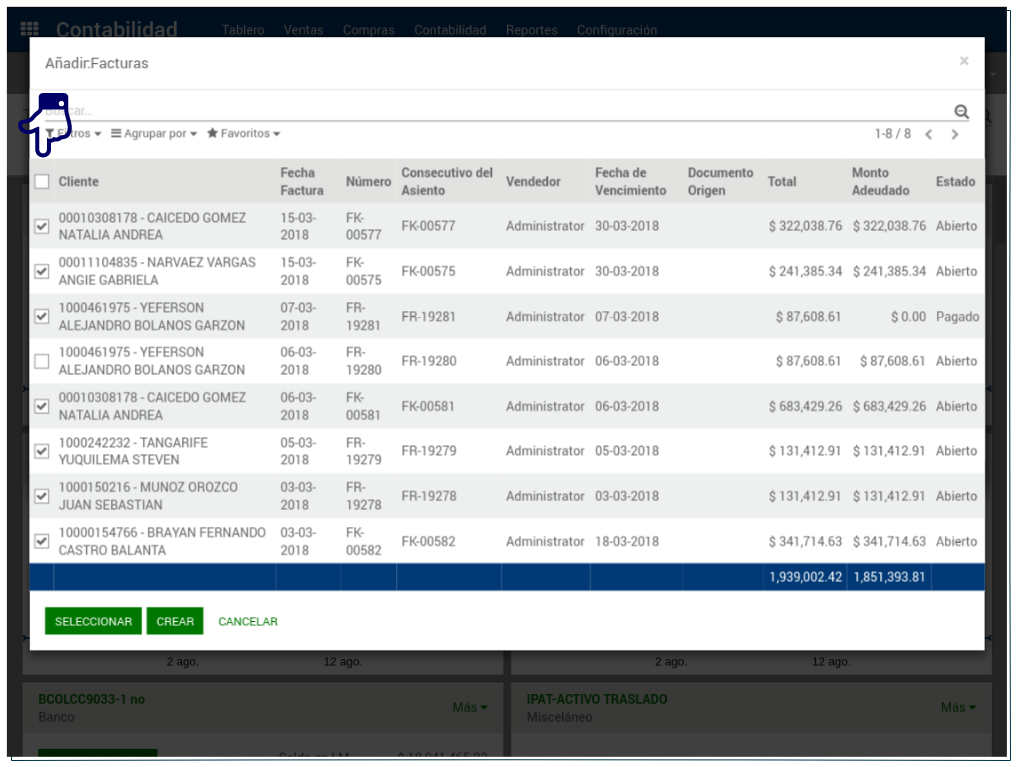Uncheck the FK-00582 invoice checkbox
The width and height of the screenshot is (1023, 767).
[x=42, y=542]
